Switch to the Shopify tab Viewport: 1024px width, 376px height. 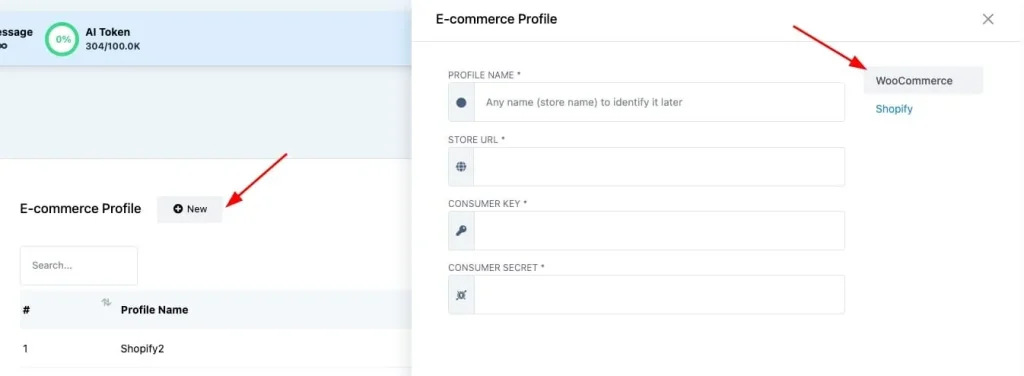[x=894, y=109]
